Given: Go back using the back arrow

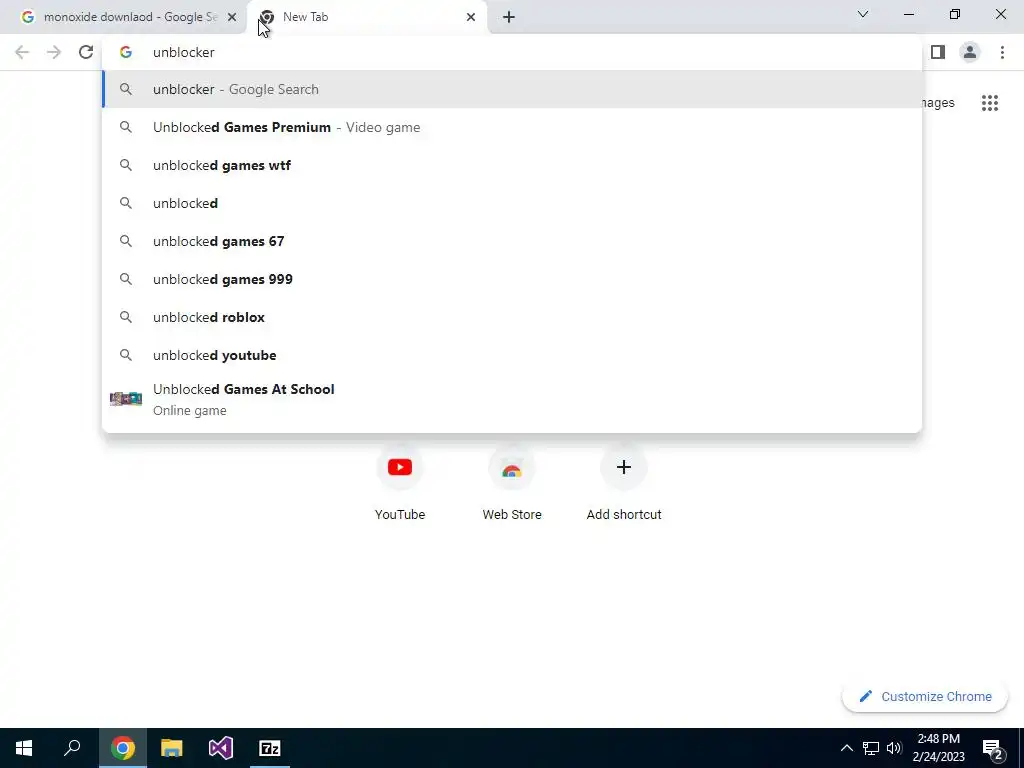Looking at the screenshot, I should [x=22, y=52].
